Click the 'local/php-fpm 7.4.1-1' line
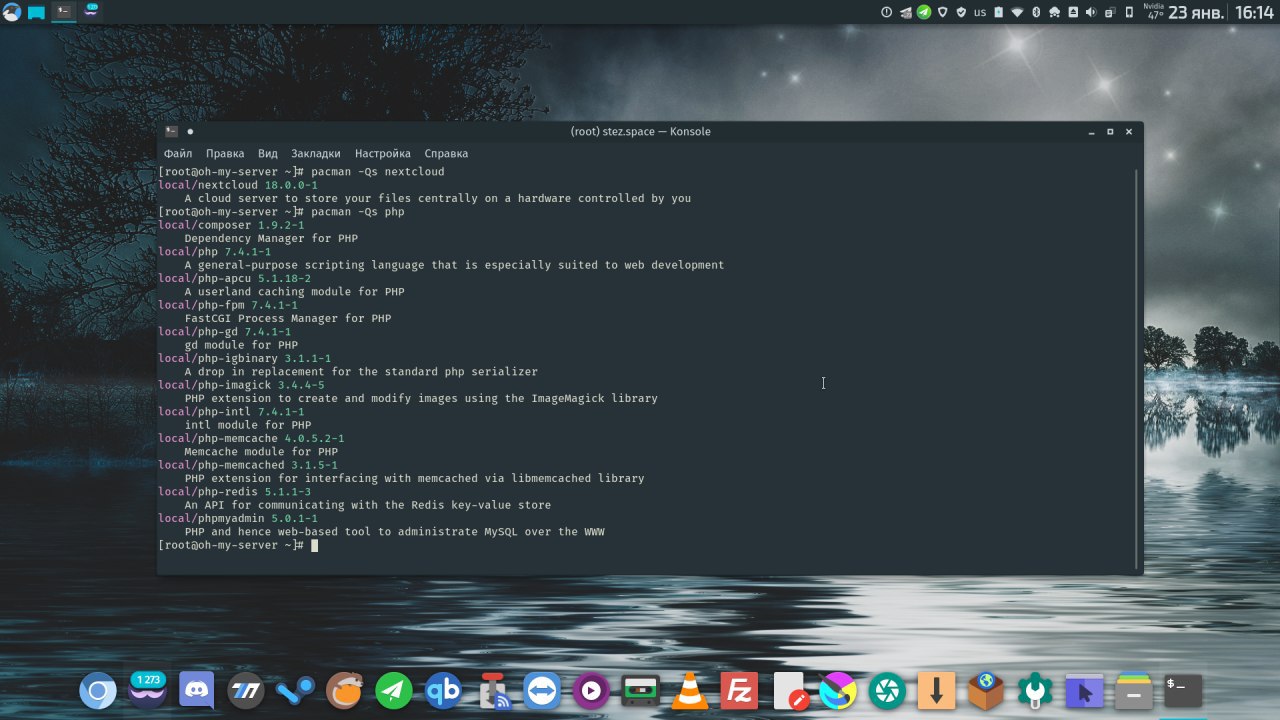The height and width of the screenshot is (720, 1280). point(228,305)
